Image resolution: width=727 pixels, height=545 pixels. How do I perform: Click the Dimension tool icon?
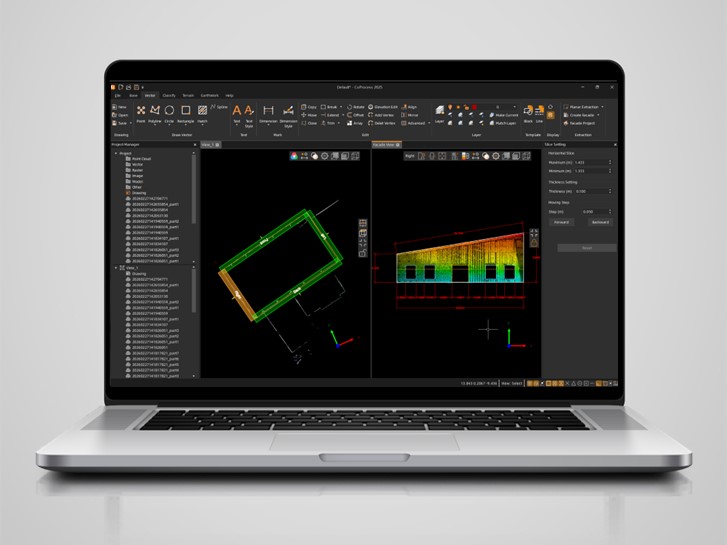click(x=268, y=110)
